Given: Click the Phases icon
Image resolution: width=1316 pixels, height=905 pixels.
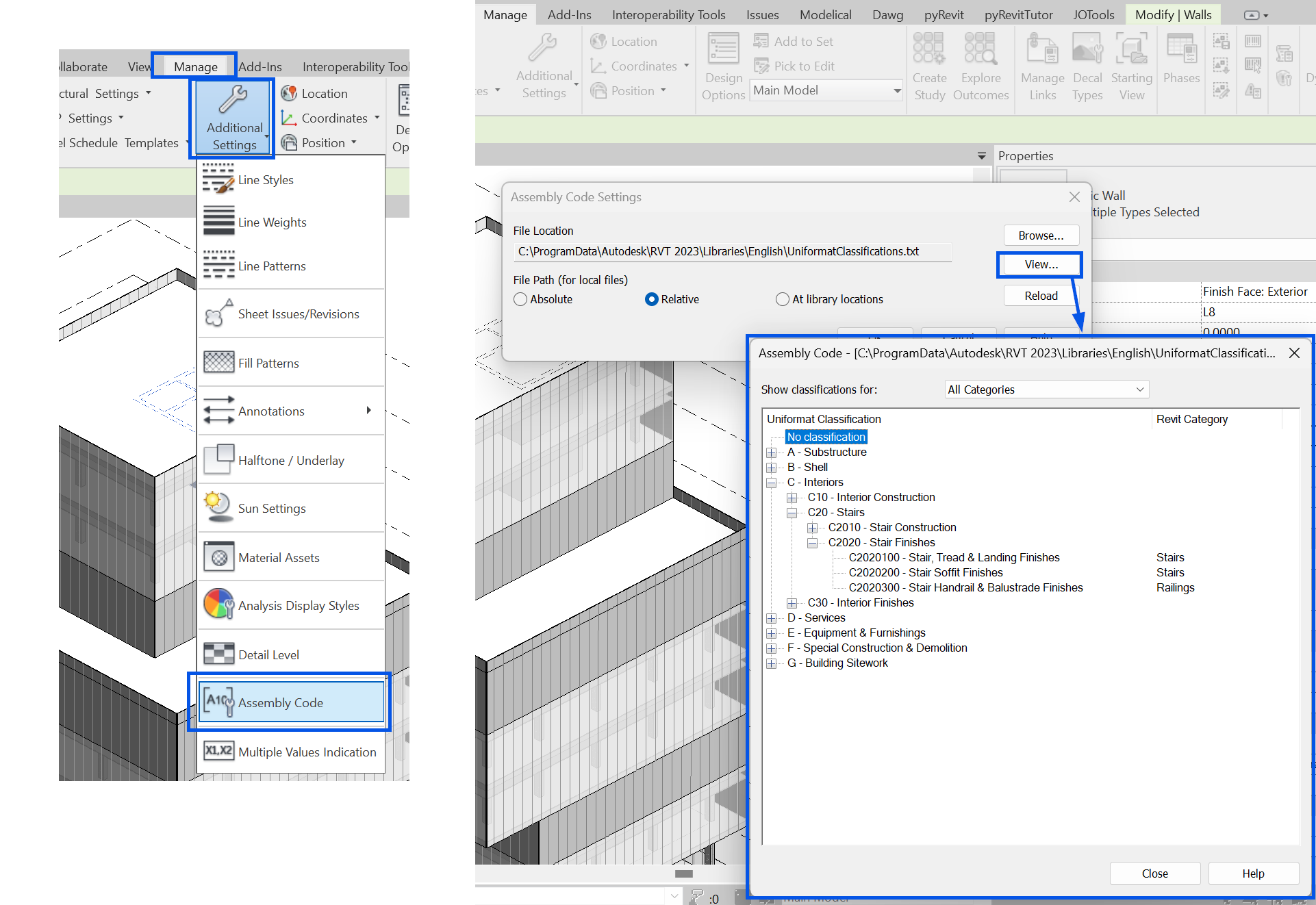Looking at the screenshot, I should pyautogui.click(x=1182, y=48).
